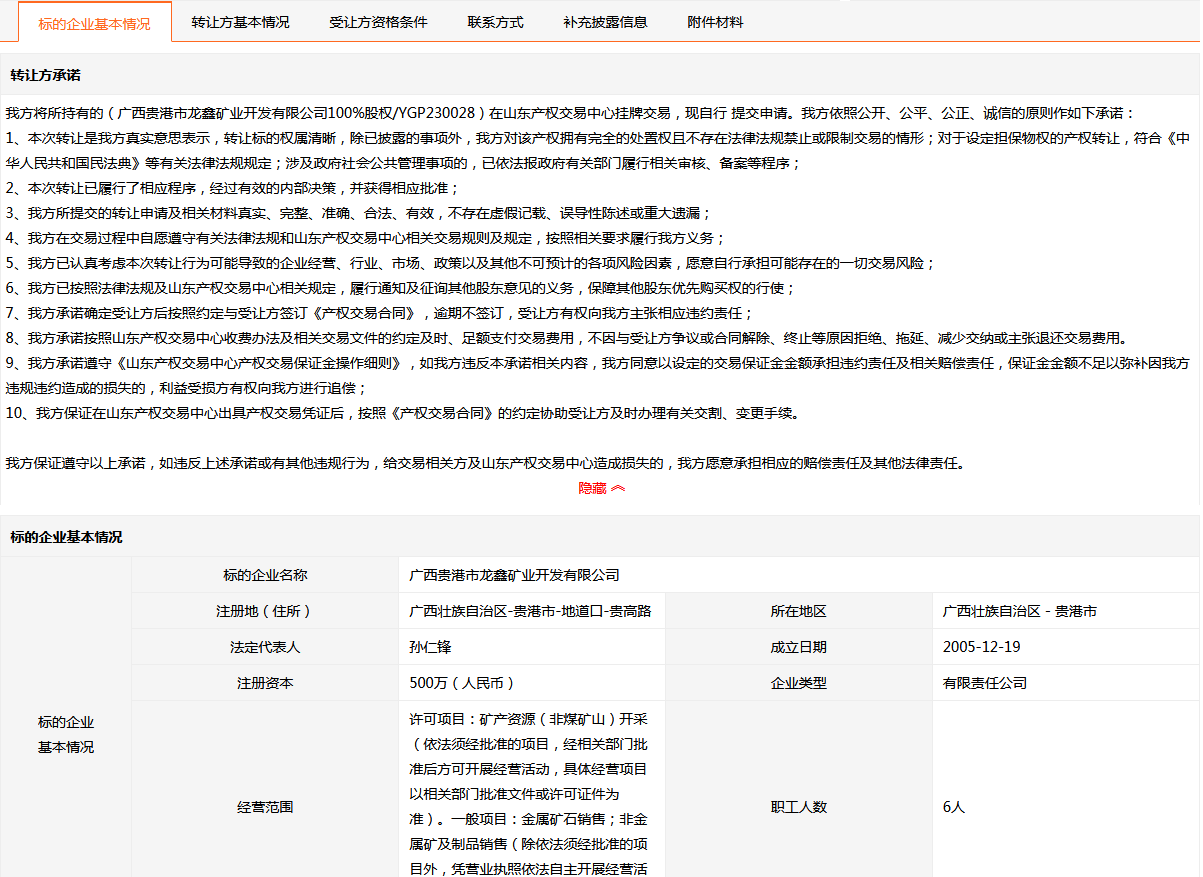Select registered capital 500万(人民币)
This screenshot has height=877, width=1203.
(x=462, y=683)
